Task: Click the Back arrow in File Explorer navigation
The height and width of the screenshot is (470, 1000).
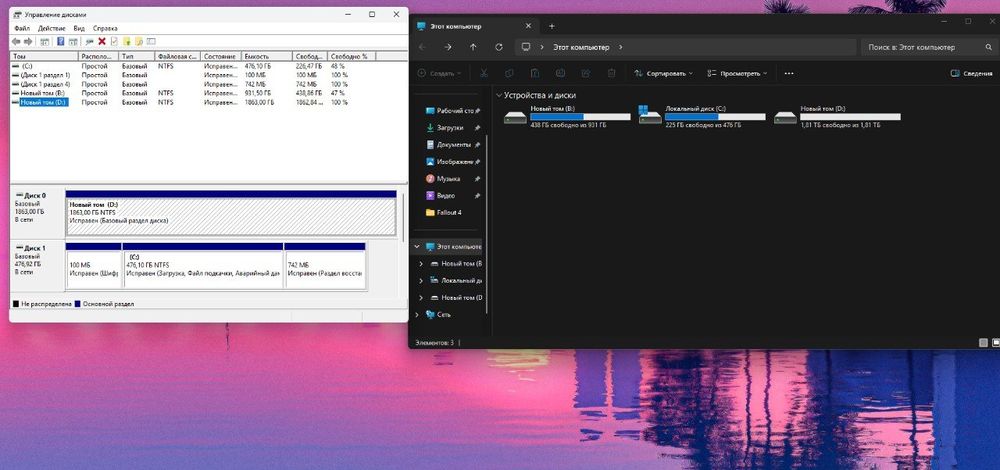Action: [x=422, y=47]
